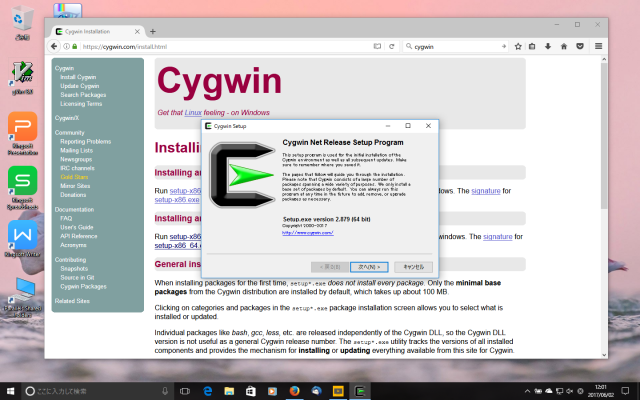Viewport: 640px width, 400px height.
Task: Open Windows Start menu
Action: tap(10, 391)
